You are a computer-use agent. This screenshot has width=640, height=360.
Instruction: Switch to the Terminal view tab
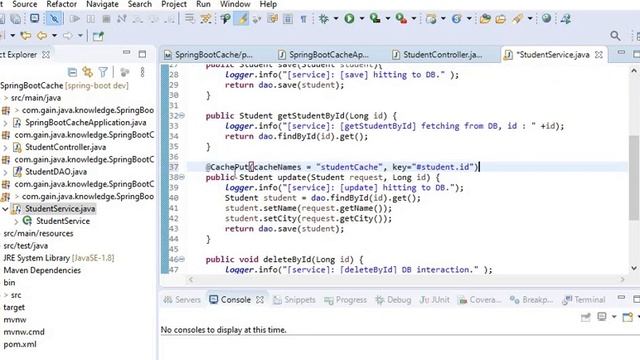pos(584,300)
